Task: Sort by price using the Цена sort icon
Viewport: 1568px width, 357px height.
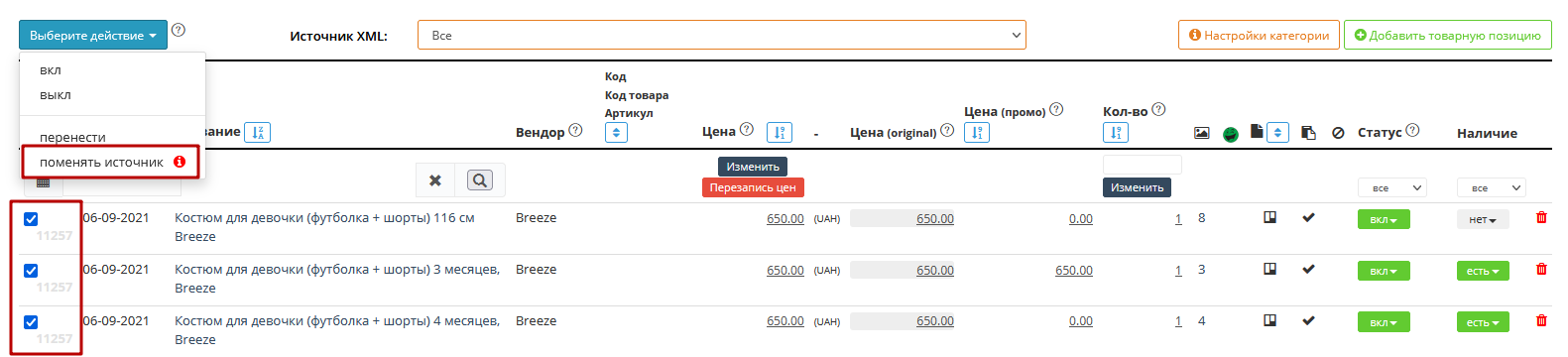Action: [780, 132]
